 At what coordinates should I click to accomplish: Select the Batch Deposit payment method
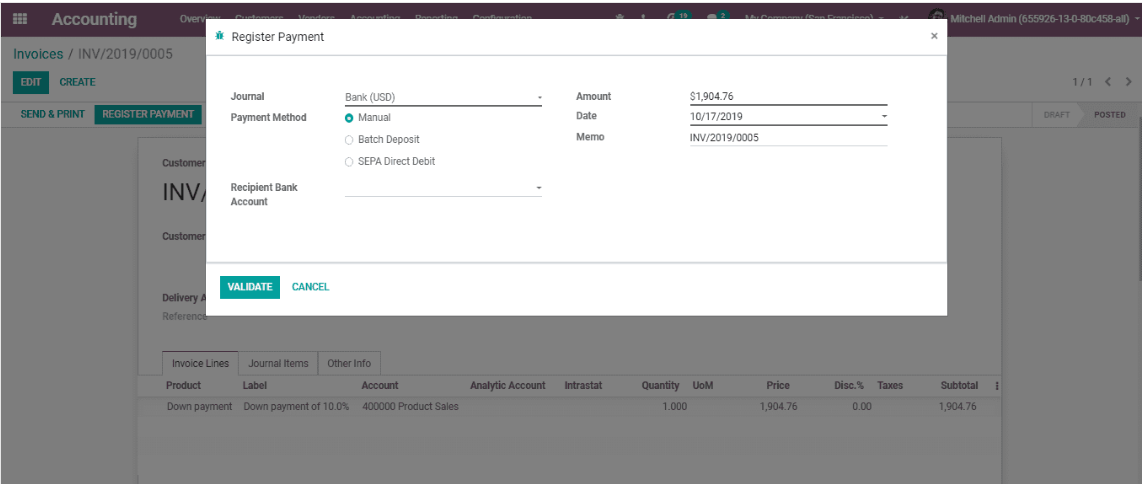pos(349,140)
